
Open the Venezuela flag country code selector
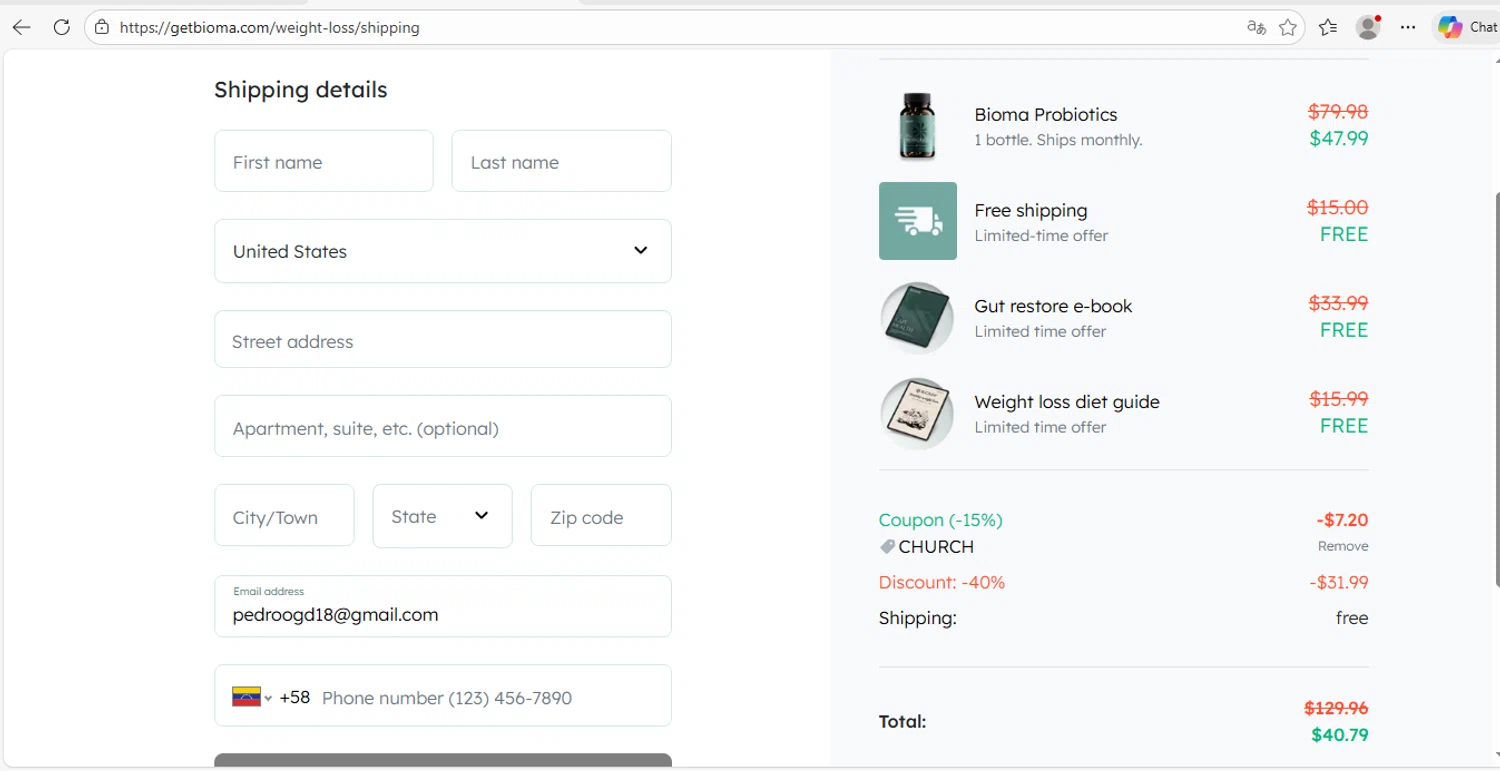[x=252, y=697]
